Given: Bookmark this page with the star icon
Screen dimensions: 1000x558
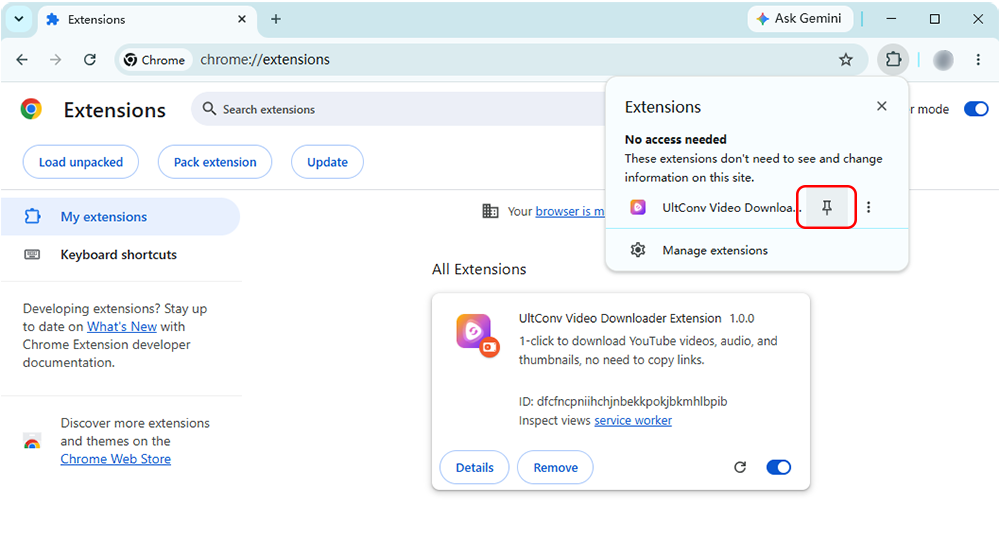Looking at the screenshot, I should [846, 59].
